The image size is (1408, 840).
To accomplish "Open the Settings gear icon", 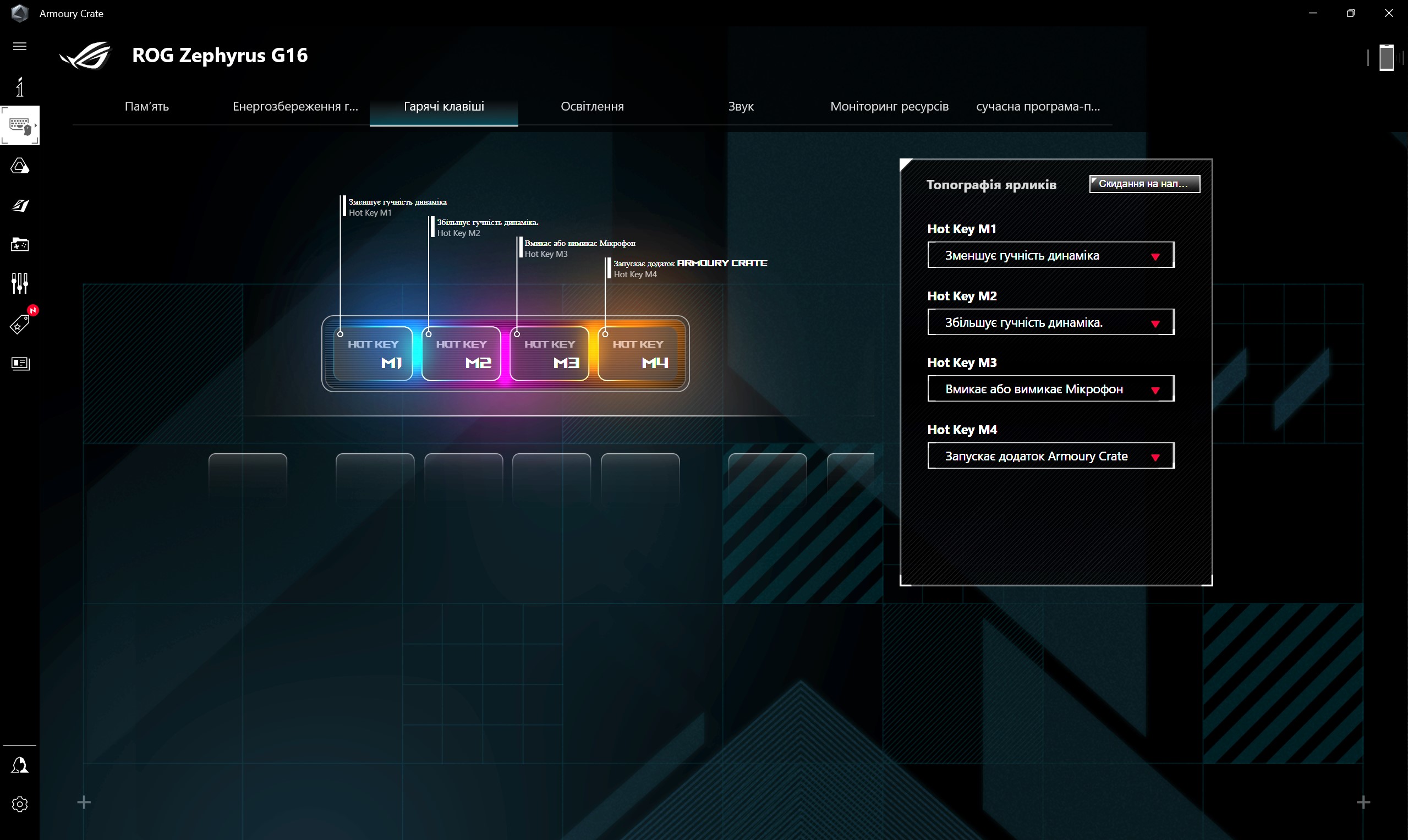I will tap(20, 804).
